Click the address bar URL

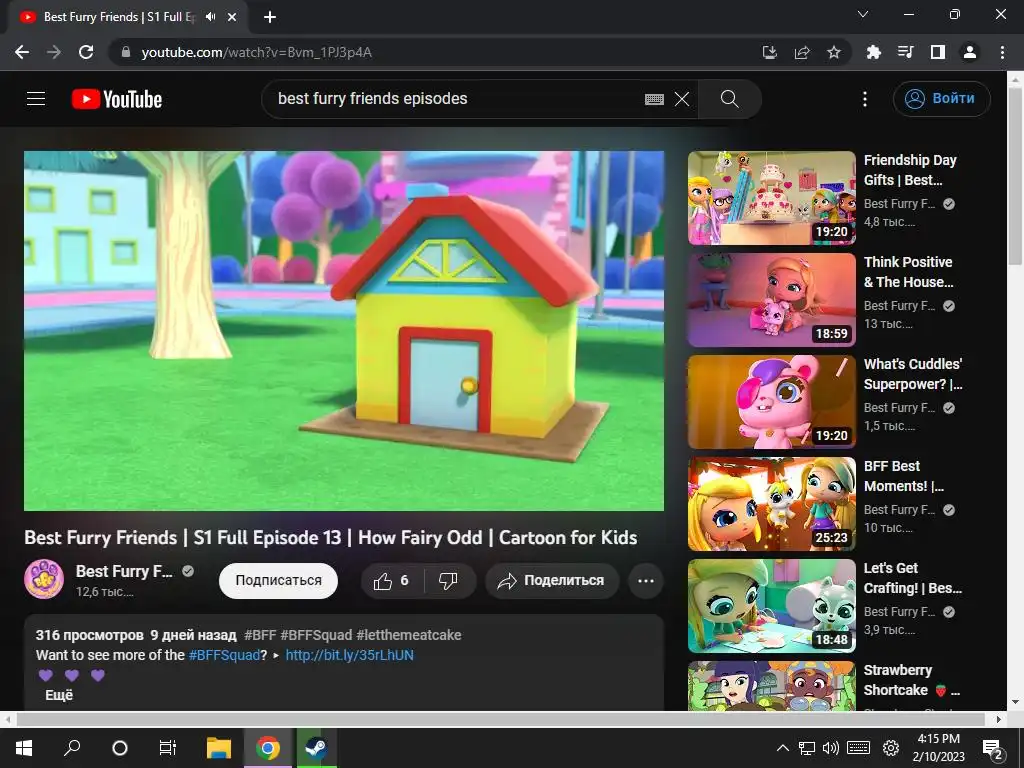(257, 52)
